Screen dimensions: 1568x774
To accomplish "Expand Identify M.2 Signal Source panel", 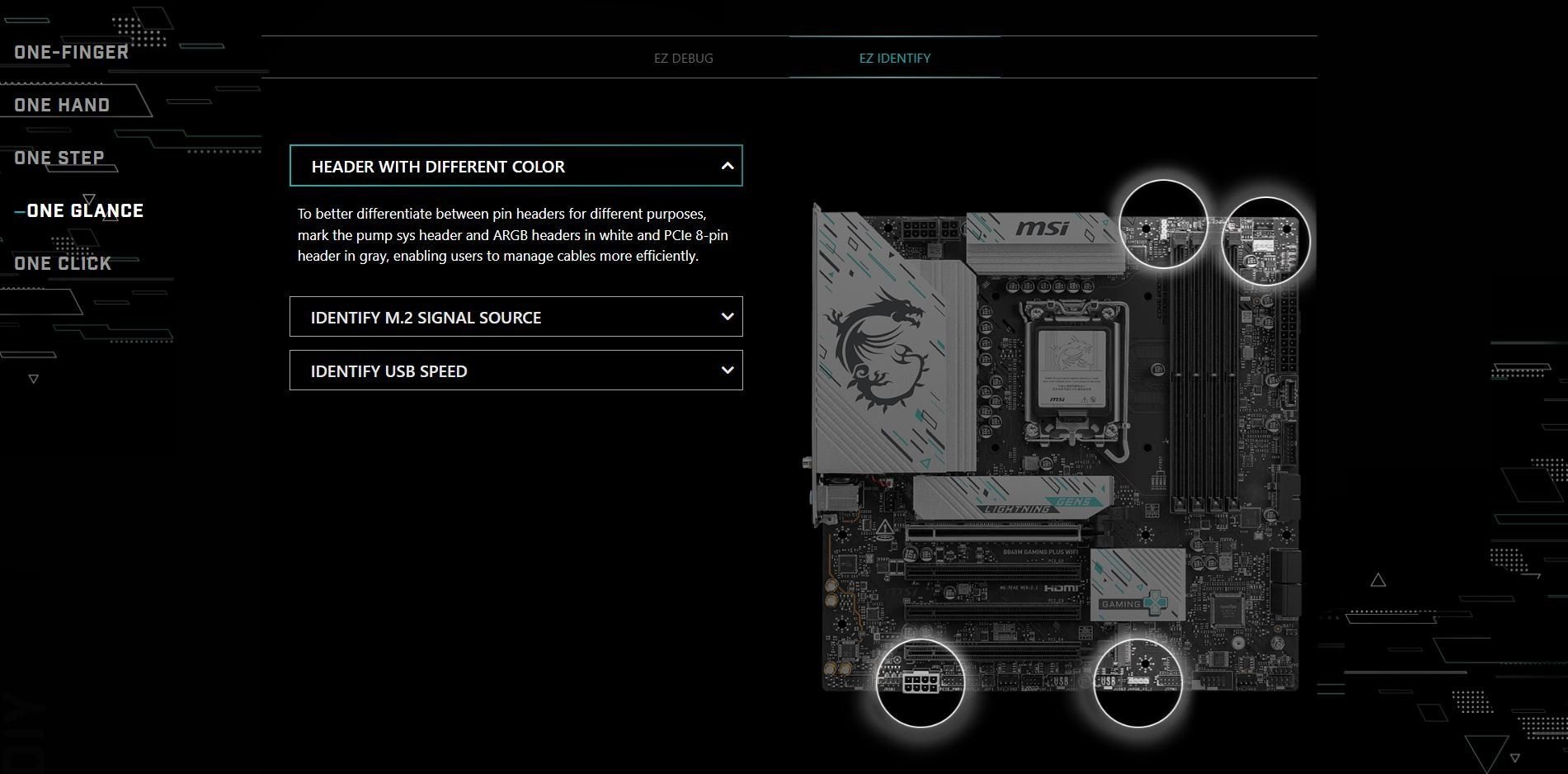I will point(516,317).
